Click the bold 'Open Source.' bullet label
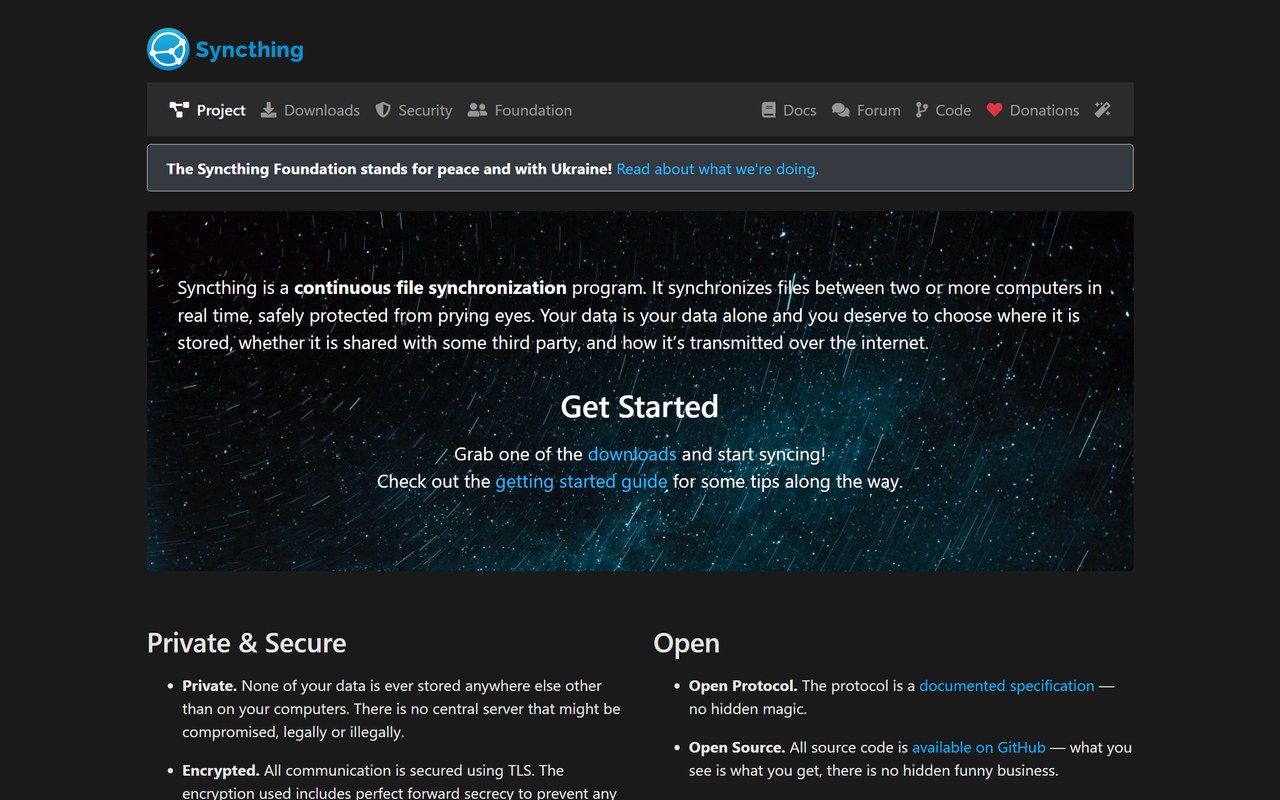This screenshot has width=1280, height=800. coord(737,747)
